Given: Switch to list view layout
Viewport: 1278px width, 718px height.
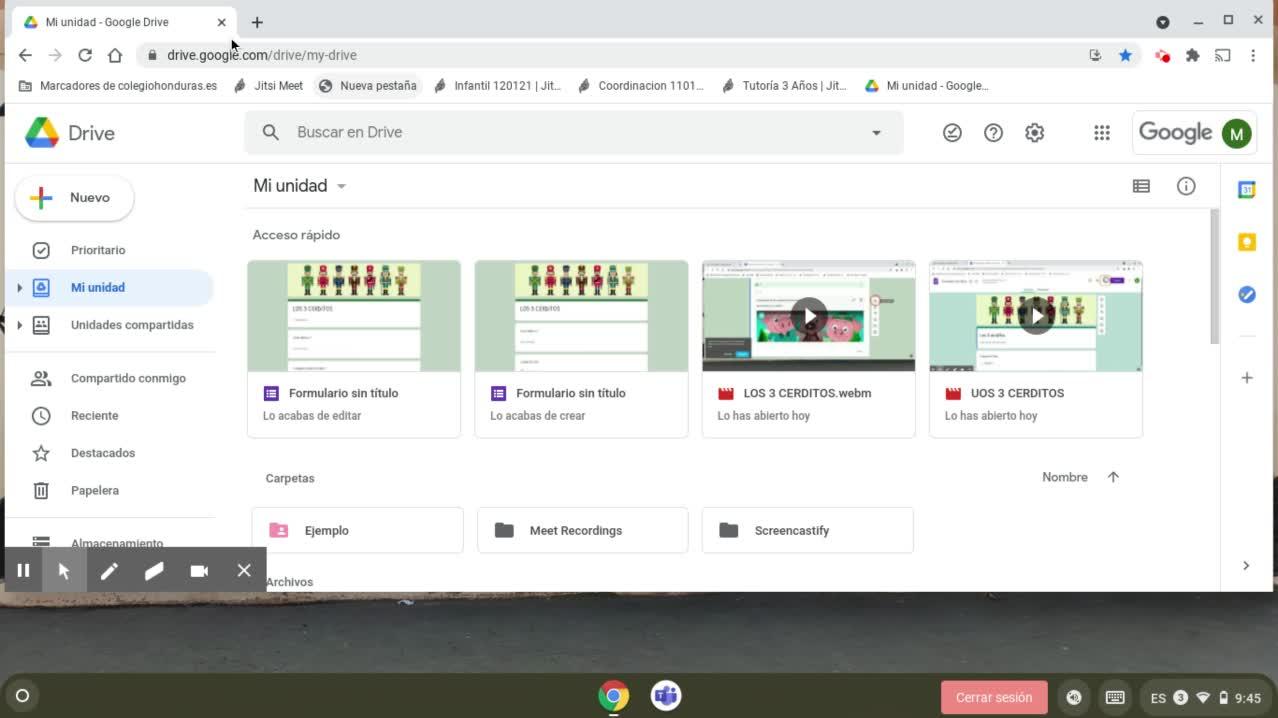Looking at the screenshot, I should [x=1141, y=186].
